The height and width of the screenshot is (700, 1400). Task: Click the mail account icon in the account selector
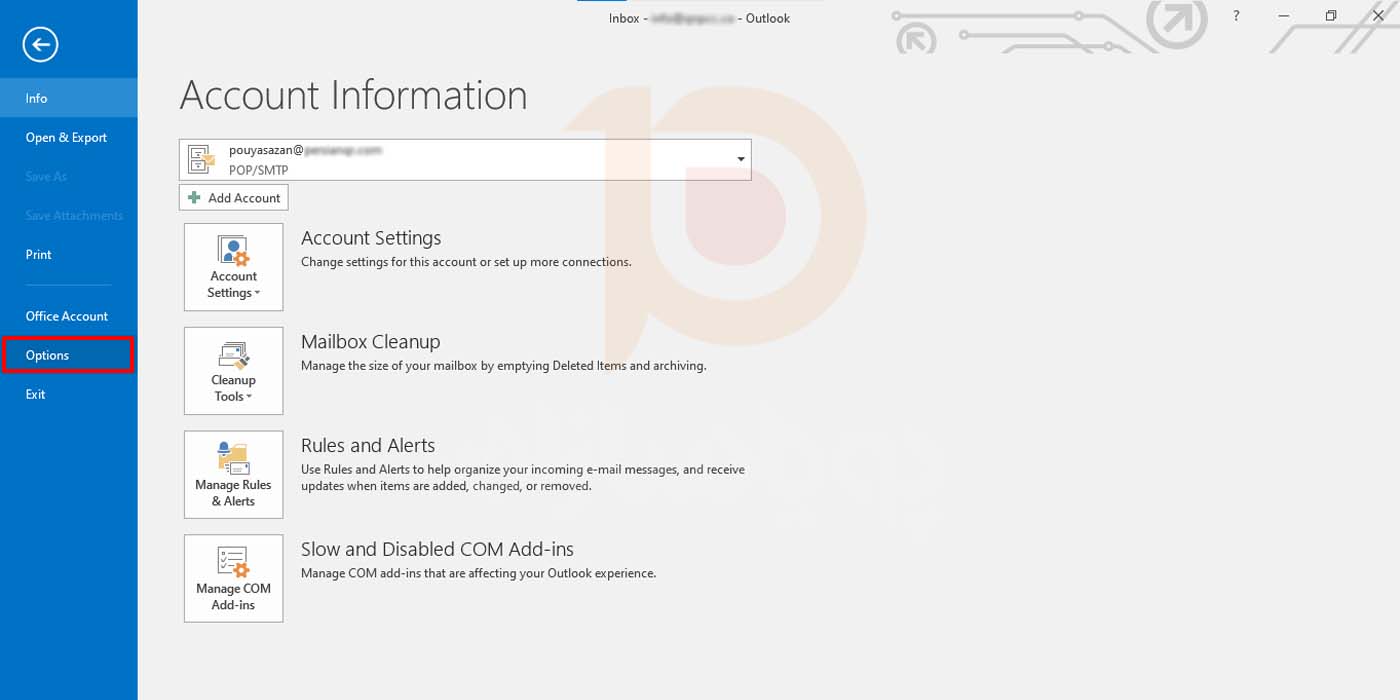coord(202,160)
